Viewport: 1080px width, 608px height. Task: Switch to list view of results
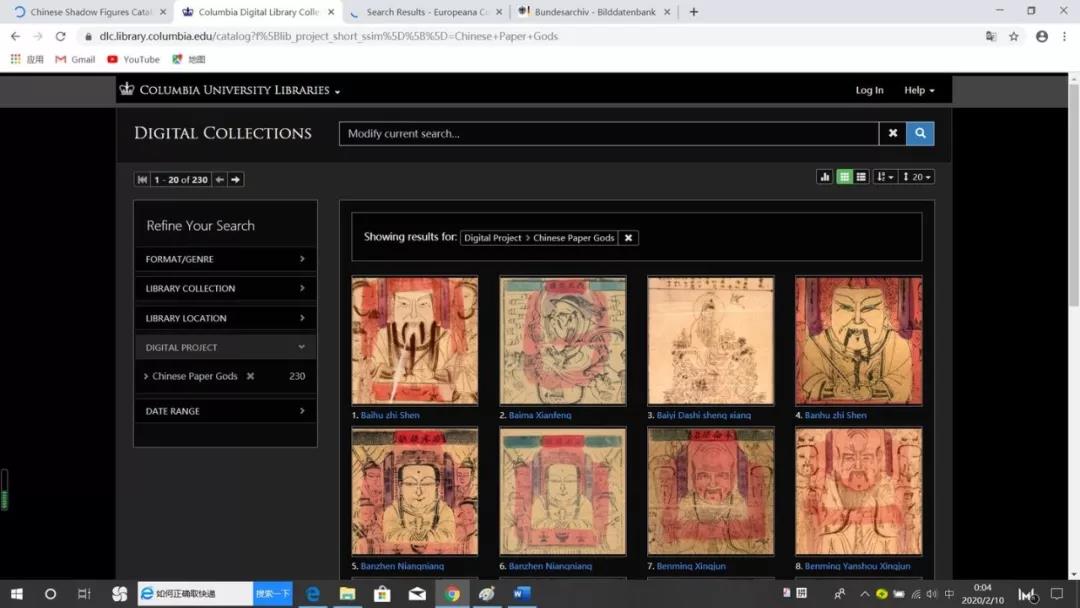coord(861,177)
